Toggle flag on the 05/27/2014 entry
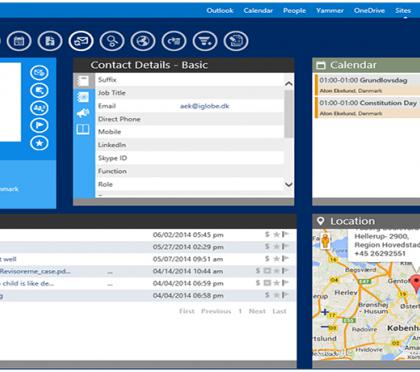This screenshot has height=372, width=420. pyautogui.click(x=285, y=247)
